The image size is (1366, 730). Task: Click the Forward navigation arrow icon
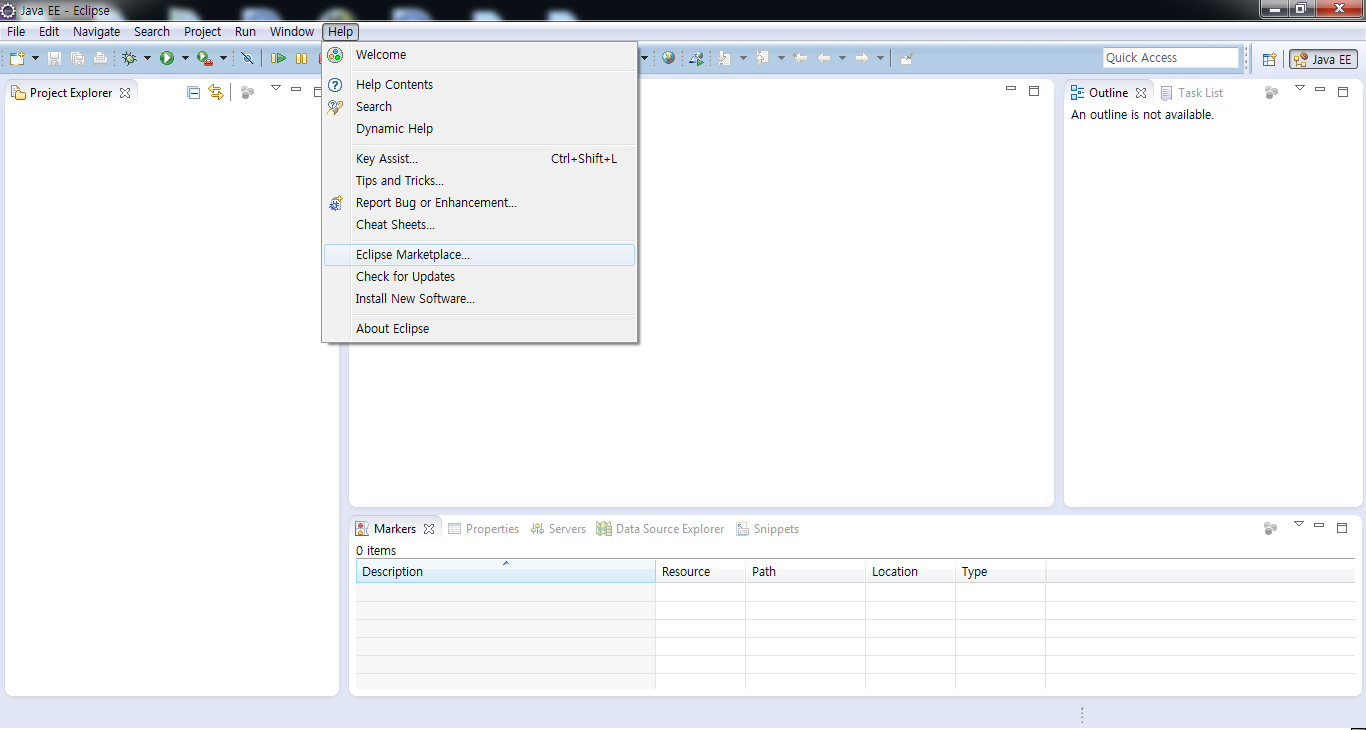861,58
